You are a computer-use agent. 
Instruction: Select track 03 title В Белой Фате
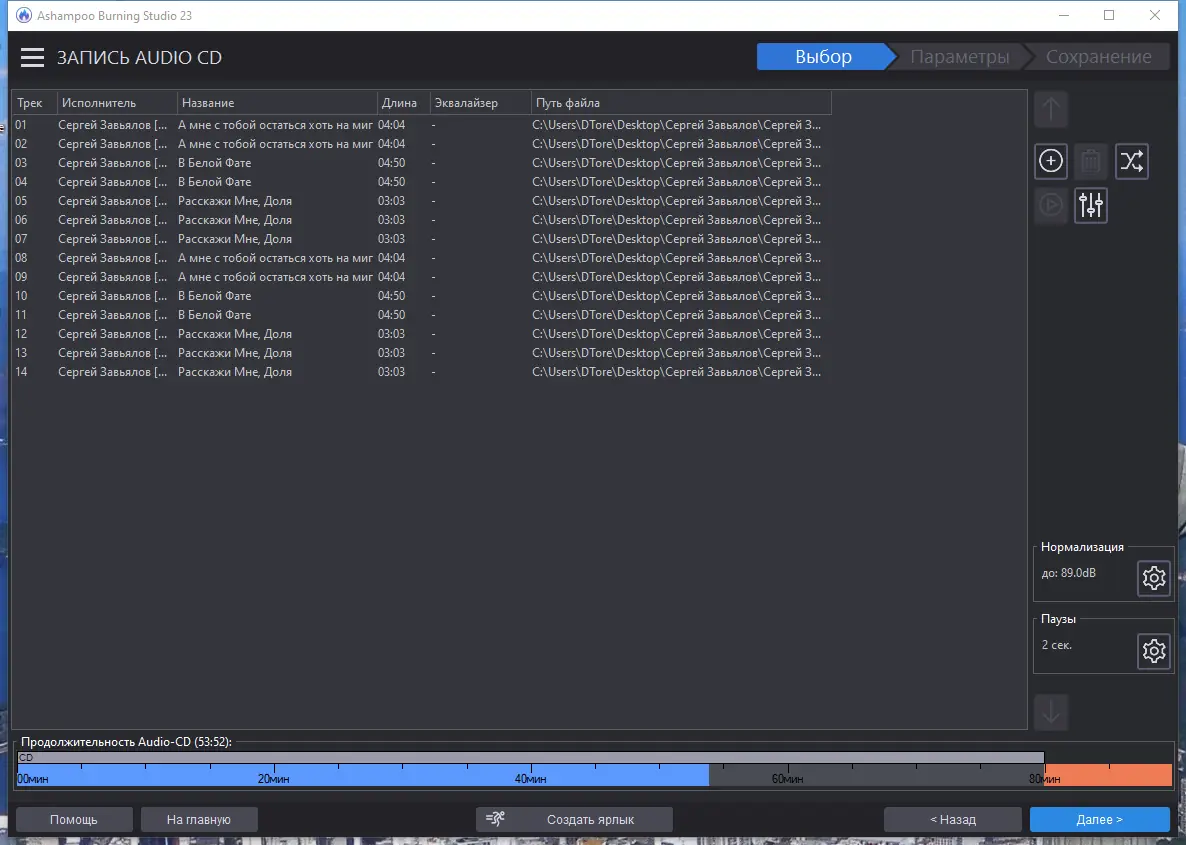click(x=215, y=163)
